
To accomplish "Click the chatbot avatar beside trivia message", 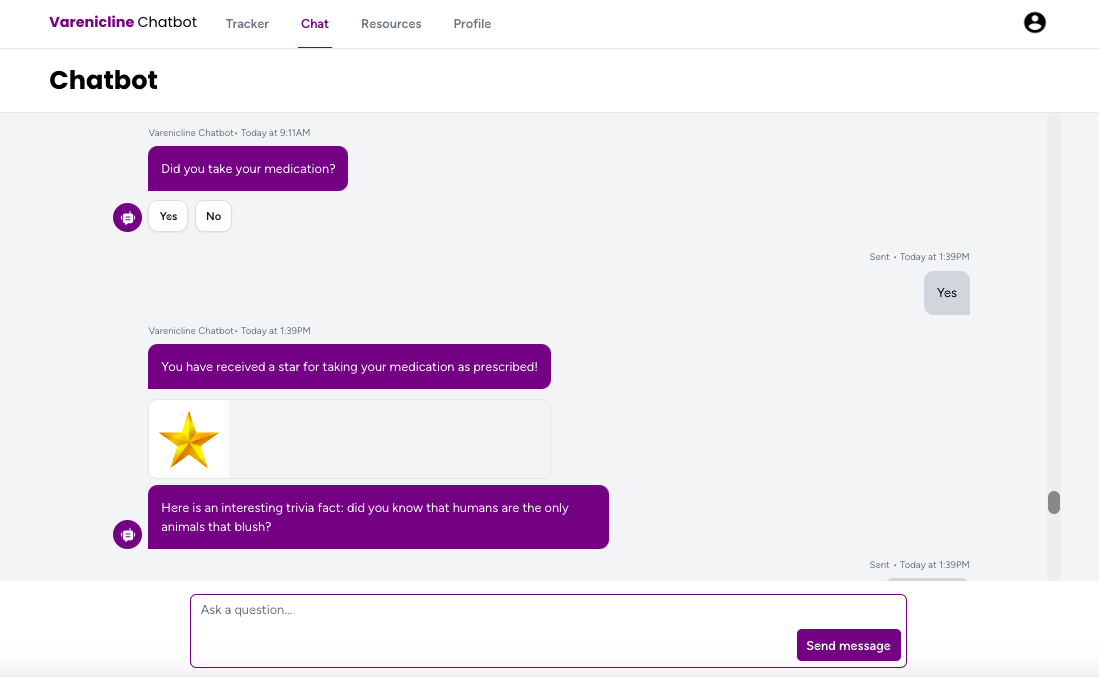I will coord(127,535).
